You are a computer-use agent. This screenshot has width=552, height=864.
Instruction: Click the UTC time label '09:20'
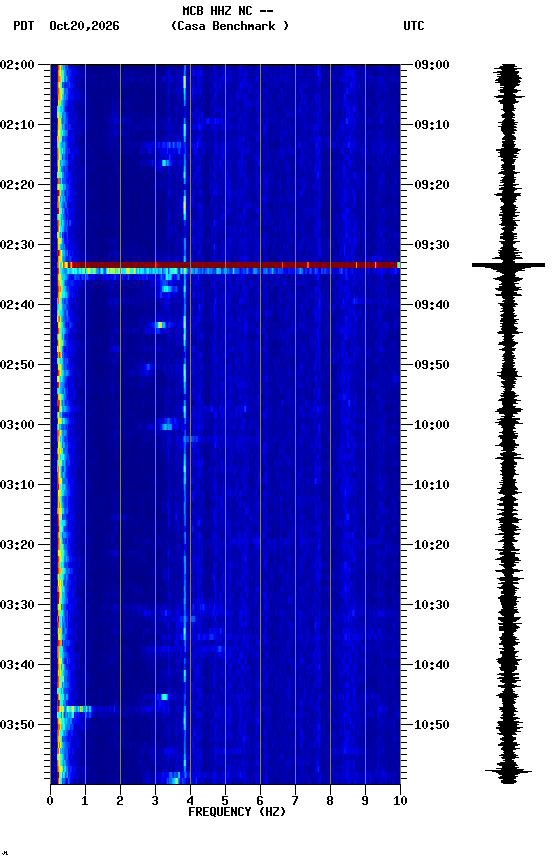[432, 185]
